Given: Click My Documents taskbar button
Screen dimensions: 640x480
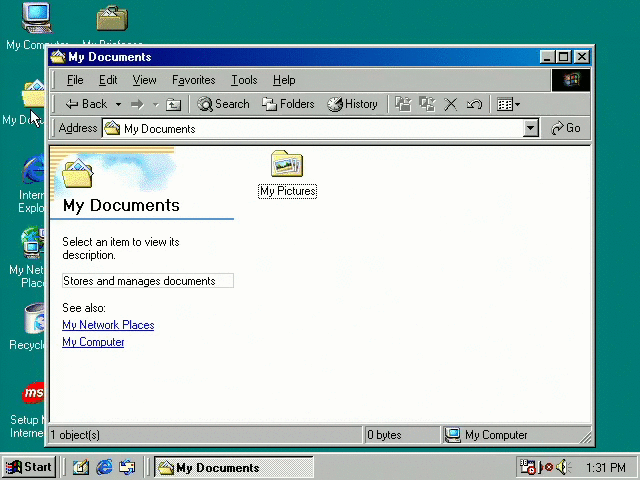Looking at the screenshot, I should (x=233, y=467).
